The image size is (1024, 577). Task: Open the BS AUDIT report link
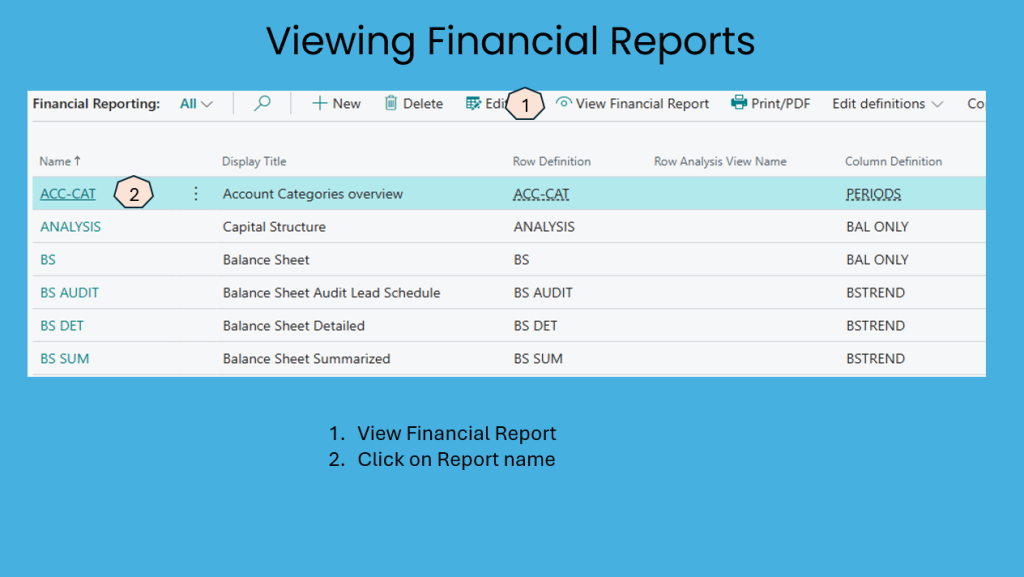(x=69, y=293)
